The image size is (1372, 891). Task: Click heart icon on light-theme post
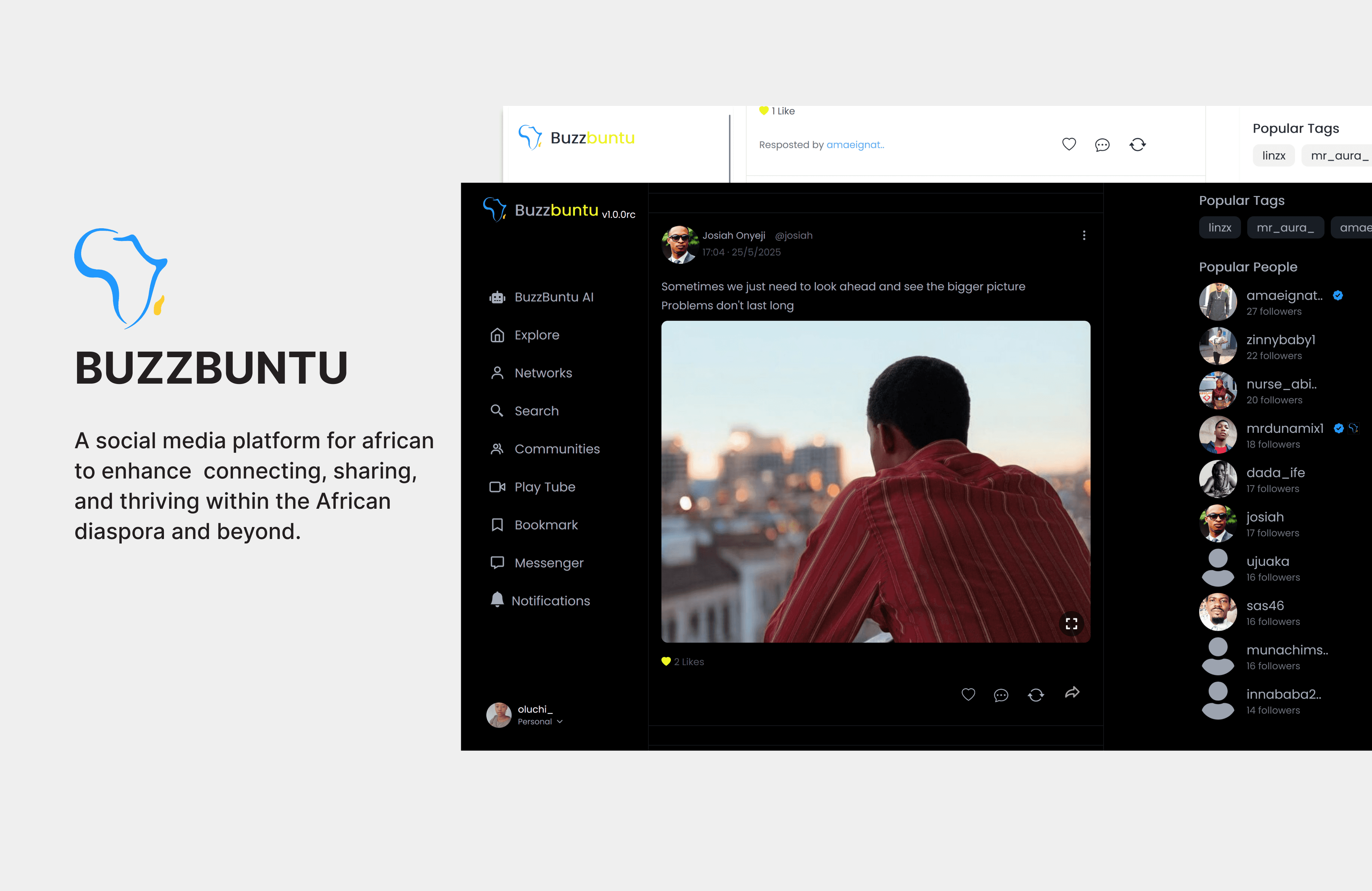pyautogui.click(x=1069, y=144)
